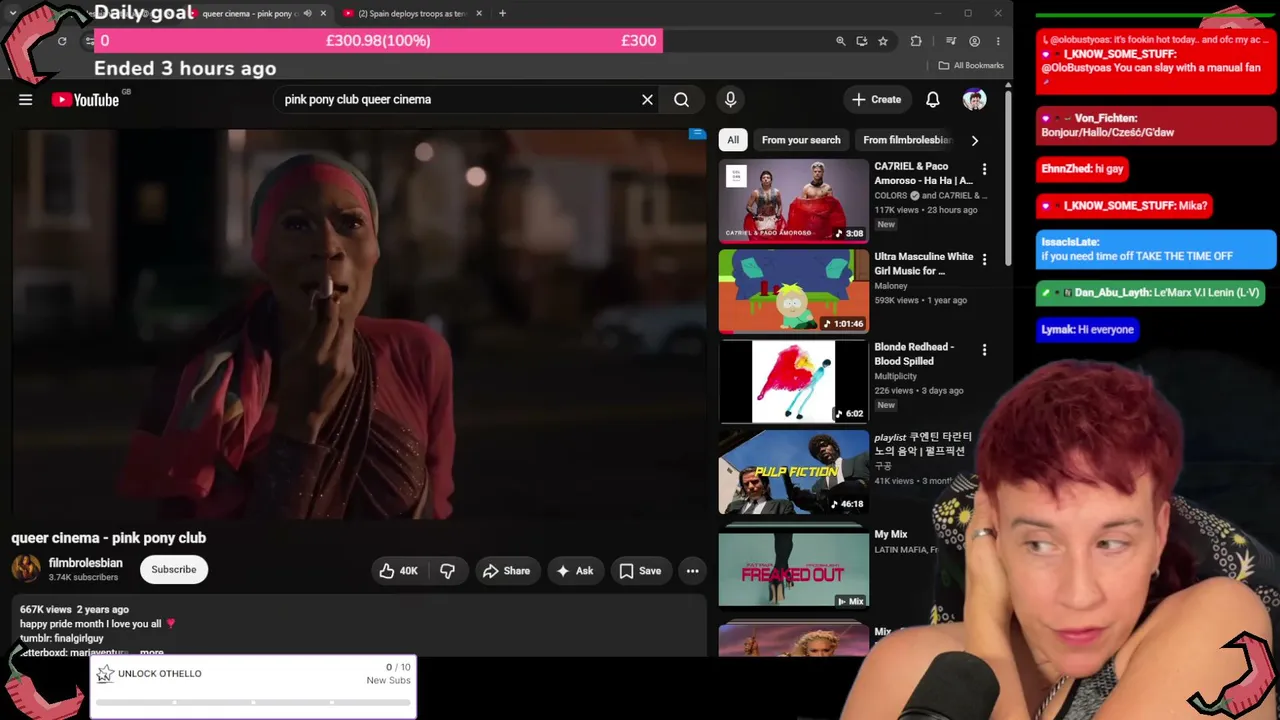
Task: Click the video title text
Action: coord(109,538)
